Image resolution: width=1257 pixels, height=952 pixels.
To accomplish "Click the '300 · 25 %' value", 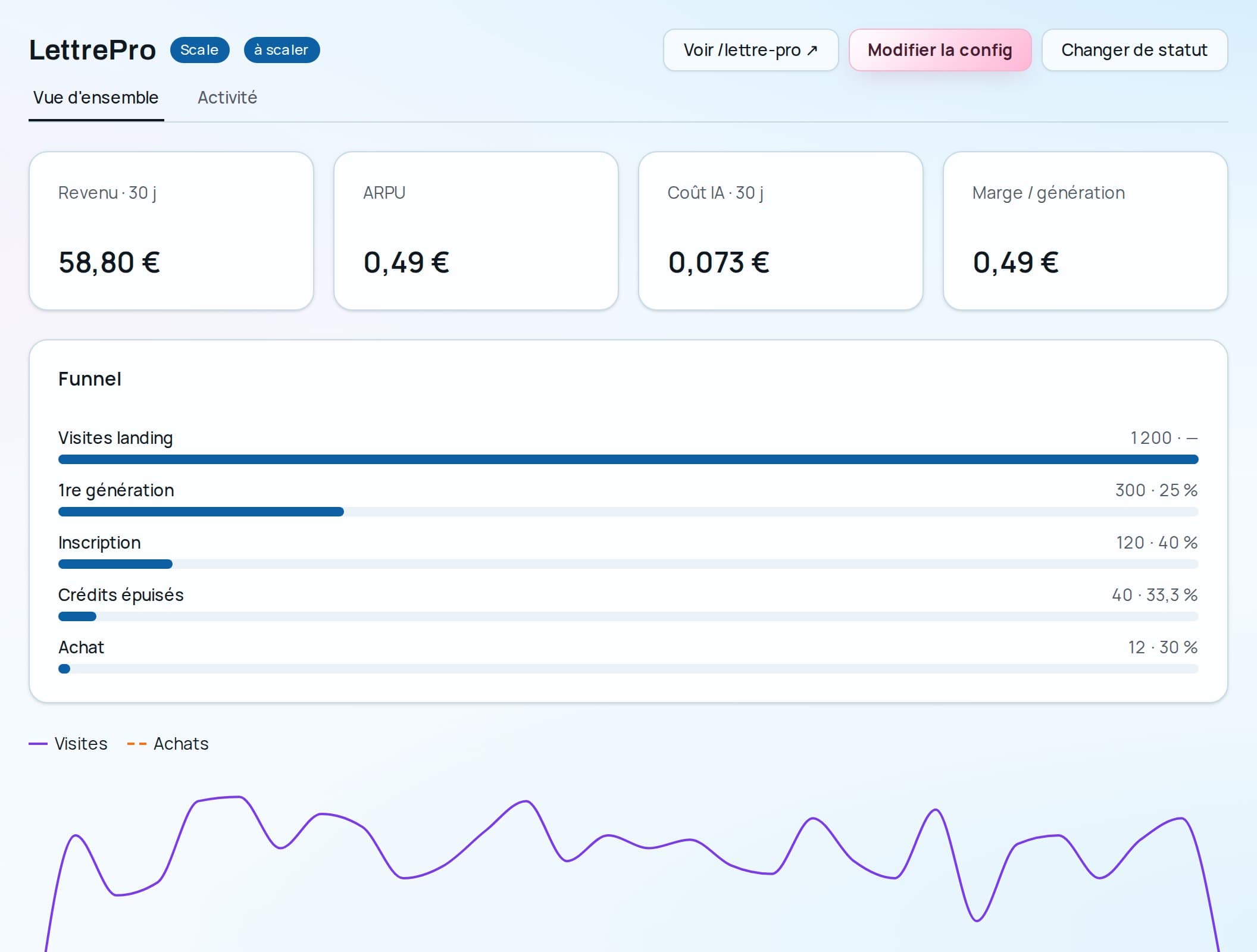I will (x=1156, y=490).
